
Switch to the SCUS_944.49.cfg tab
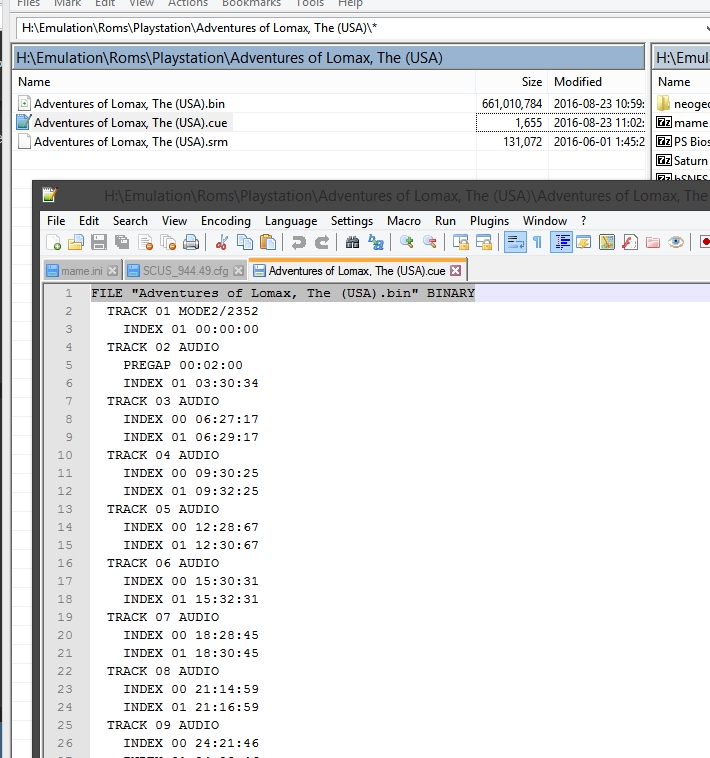[185, 271]
